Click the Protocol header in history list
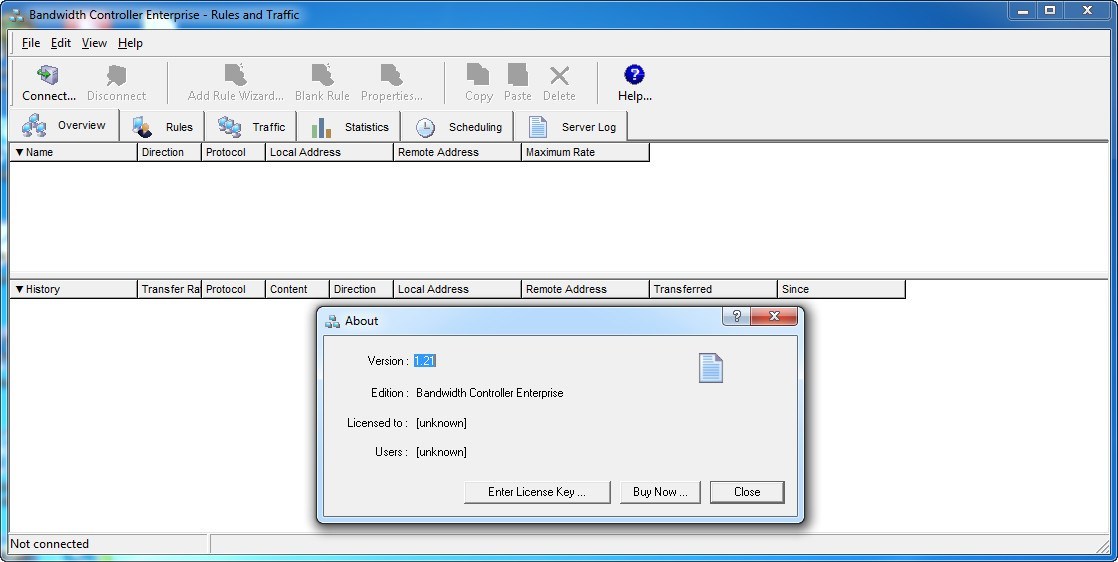The image size is (1118, 562). [x=233, y=289]
